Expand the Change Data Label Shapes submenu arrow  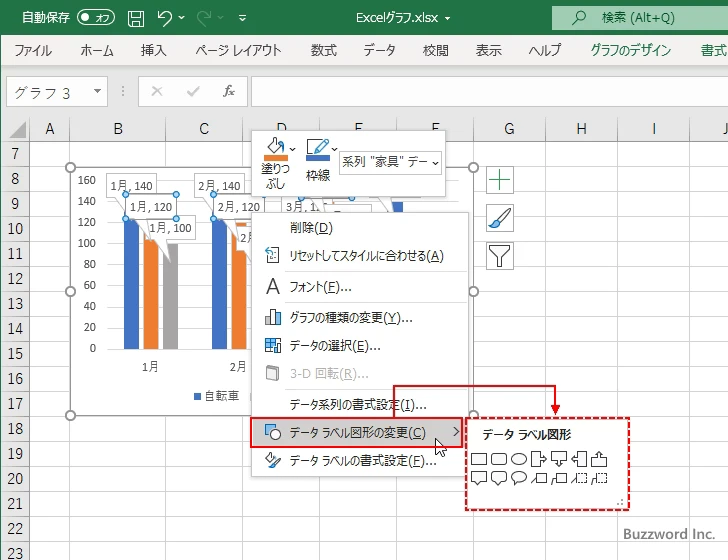456,432
